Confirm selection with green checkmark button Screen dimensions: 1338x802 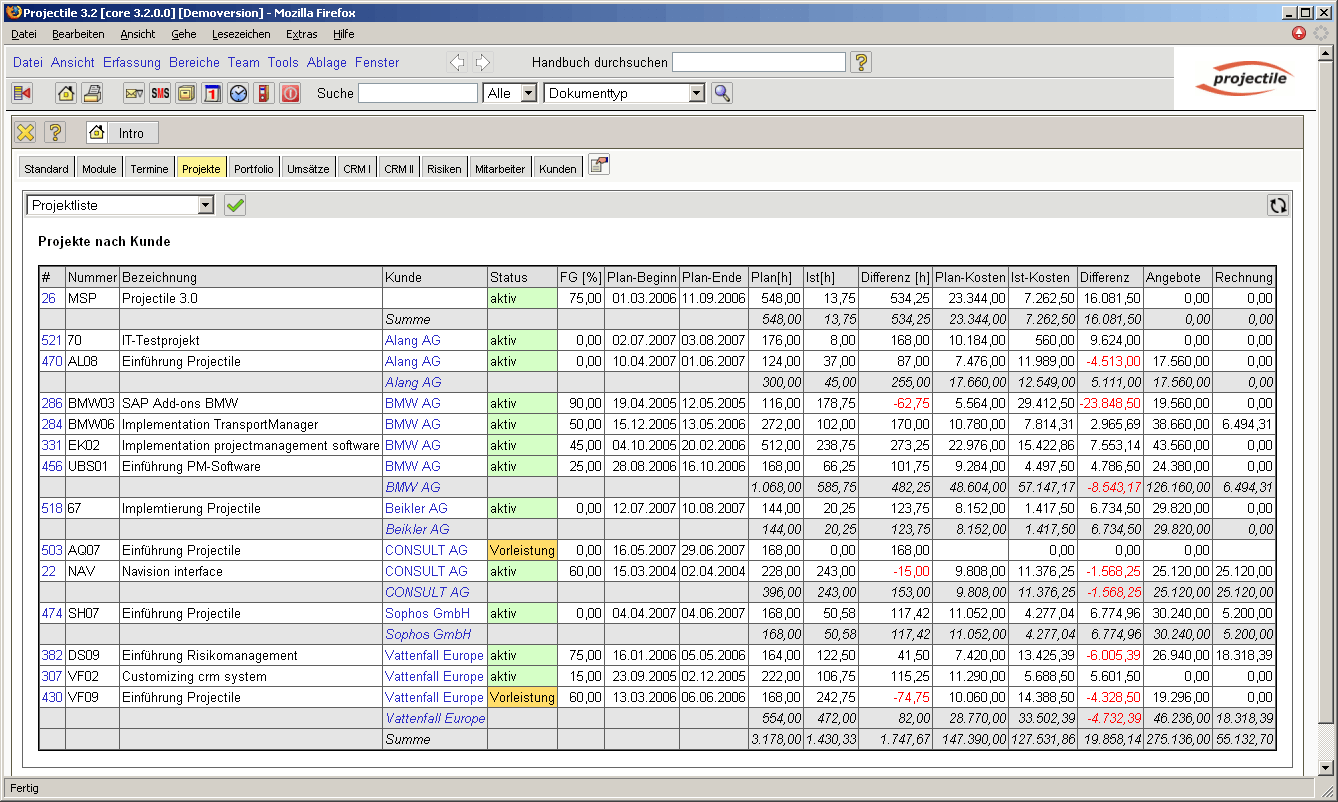235,205
